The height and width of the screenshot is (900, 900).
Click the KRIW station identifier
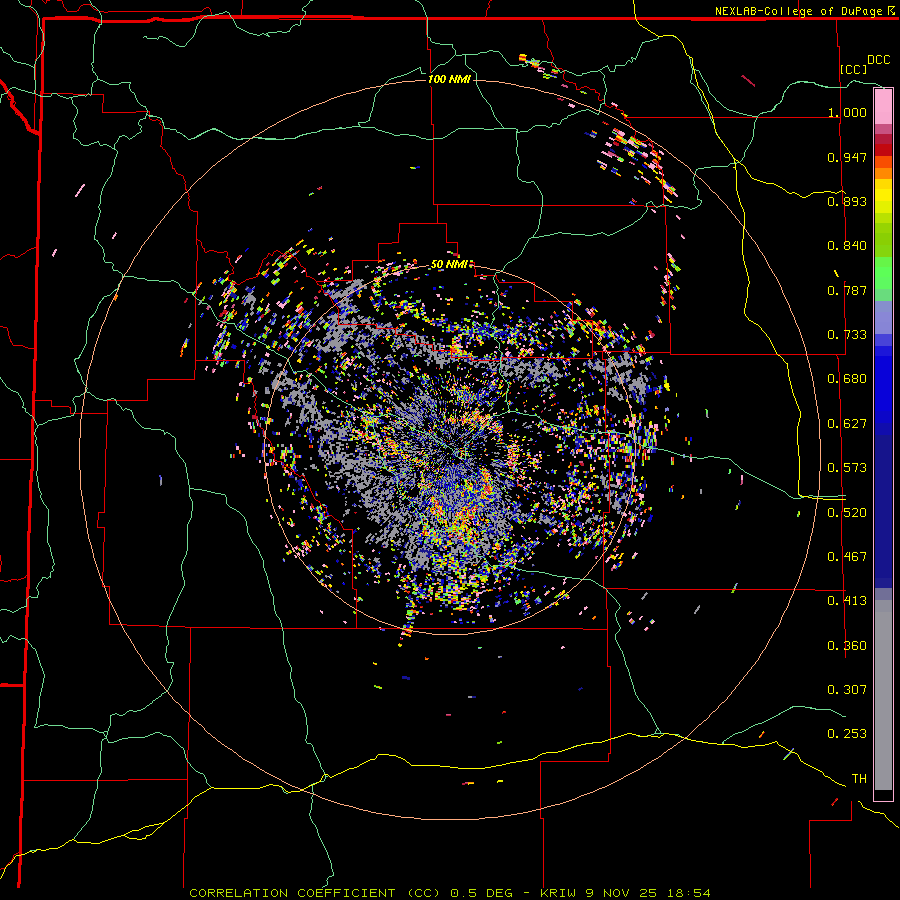point(558,893)
